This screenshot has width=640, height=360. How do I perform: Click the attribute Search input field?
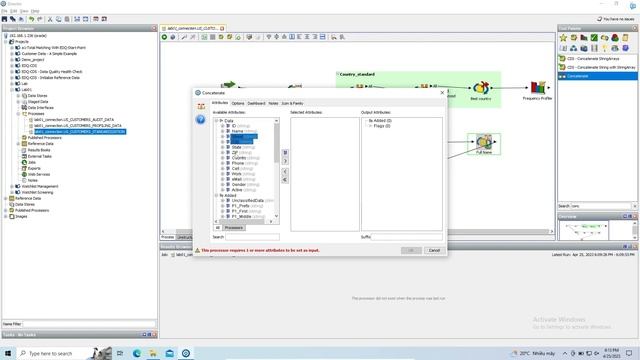pyautogui.click(x=252, y=237)
